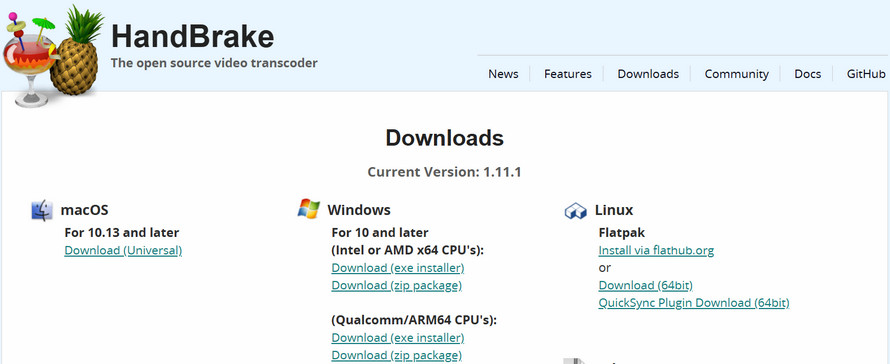Click the Windows flag icon

click(309, 208)
